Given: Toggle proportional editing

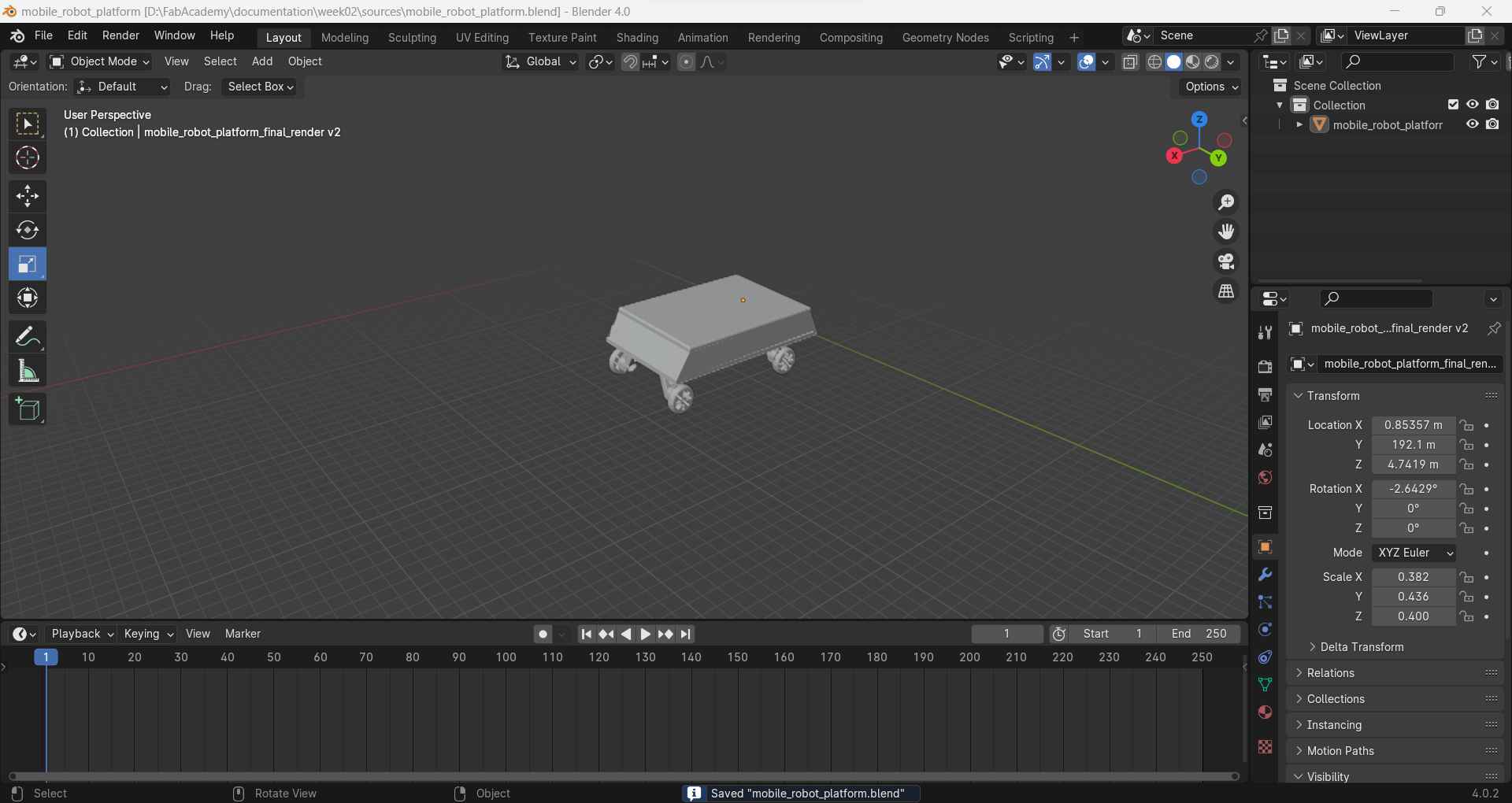Looking at the screenshot, I should 686,62.
